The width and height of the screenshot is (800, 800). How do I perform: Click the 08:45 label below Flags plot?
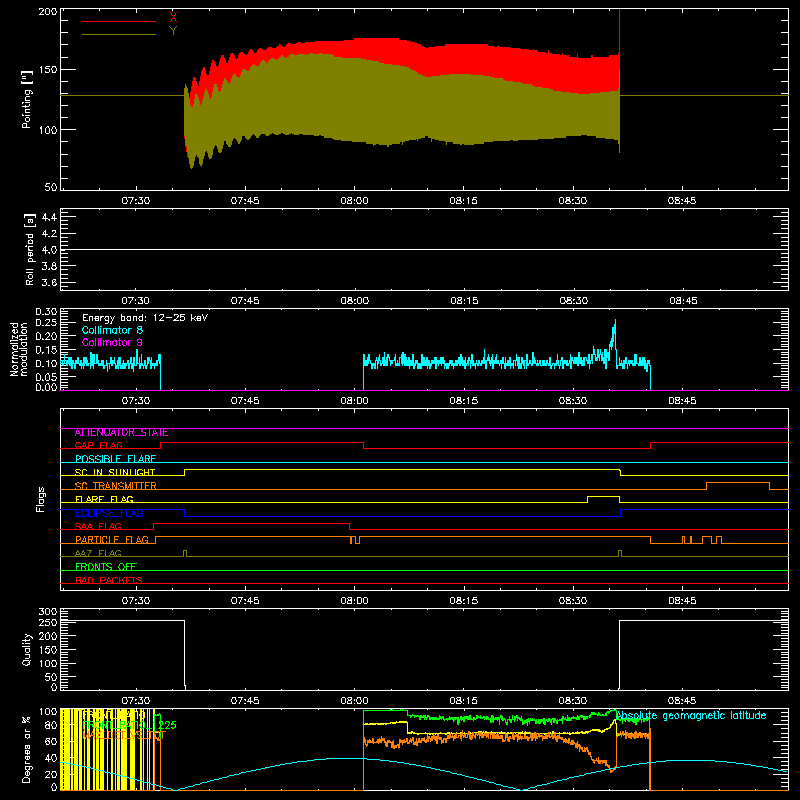[682, 601]
